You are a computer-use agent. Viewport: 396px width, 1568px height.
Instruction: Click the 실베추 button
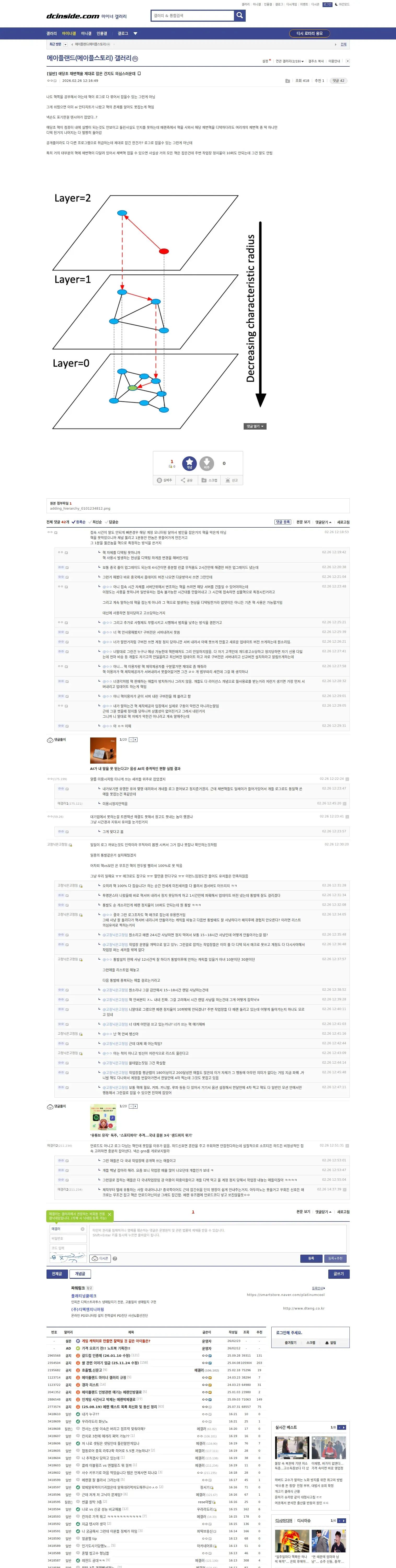[164, 480]
